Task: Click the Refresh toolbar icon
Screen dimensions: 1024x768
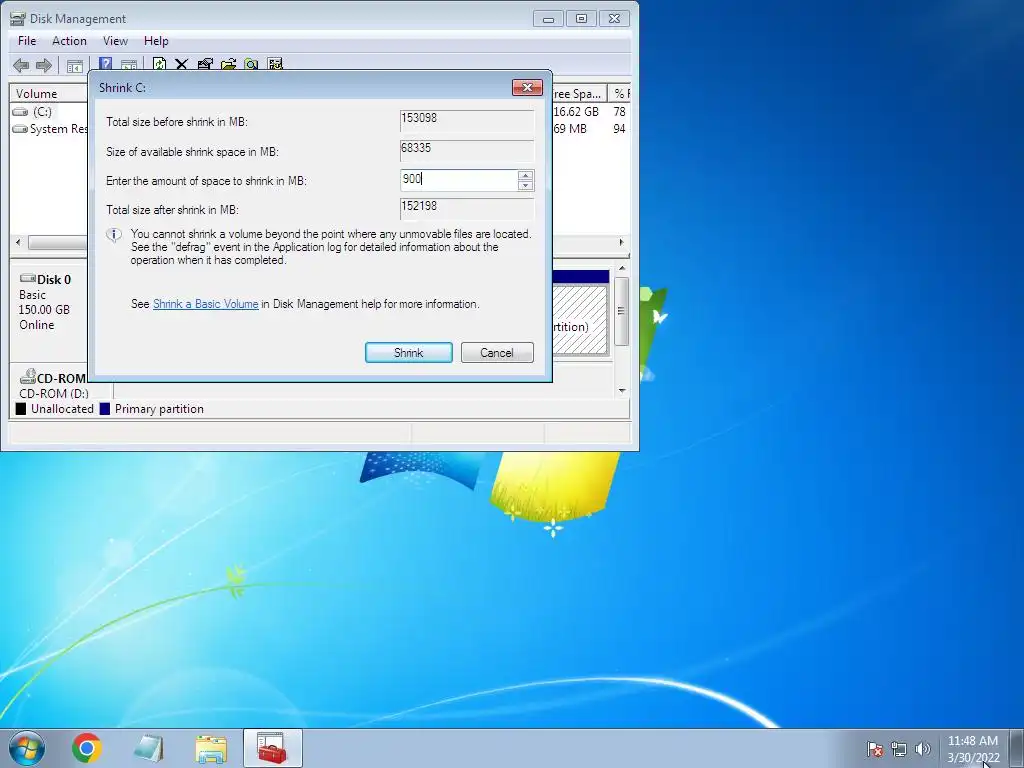Action: tap(159, 64)
